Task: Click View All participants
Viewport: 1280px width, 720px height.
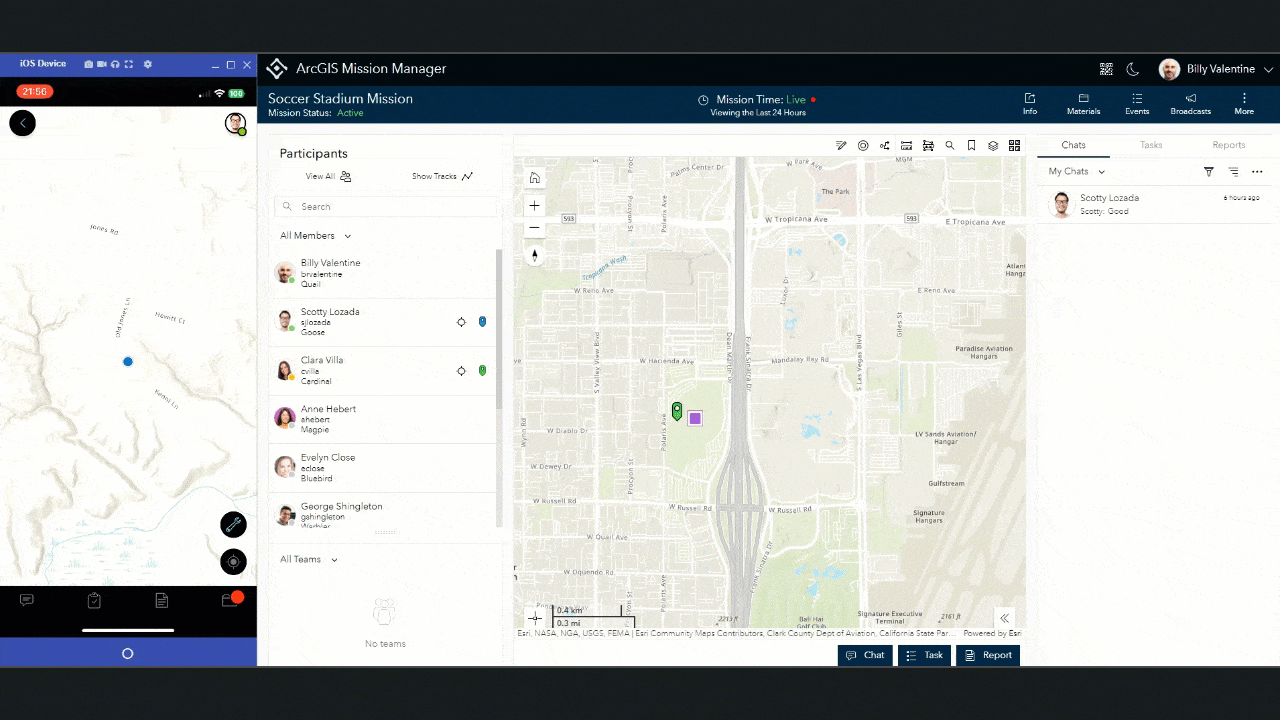Action: (x=328, y=176)
